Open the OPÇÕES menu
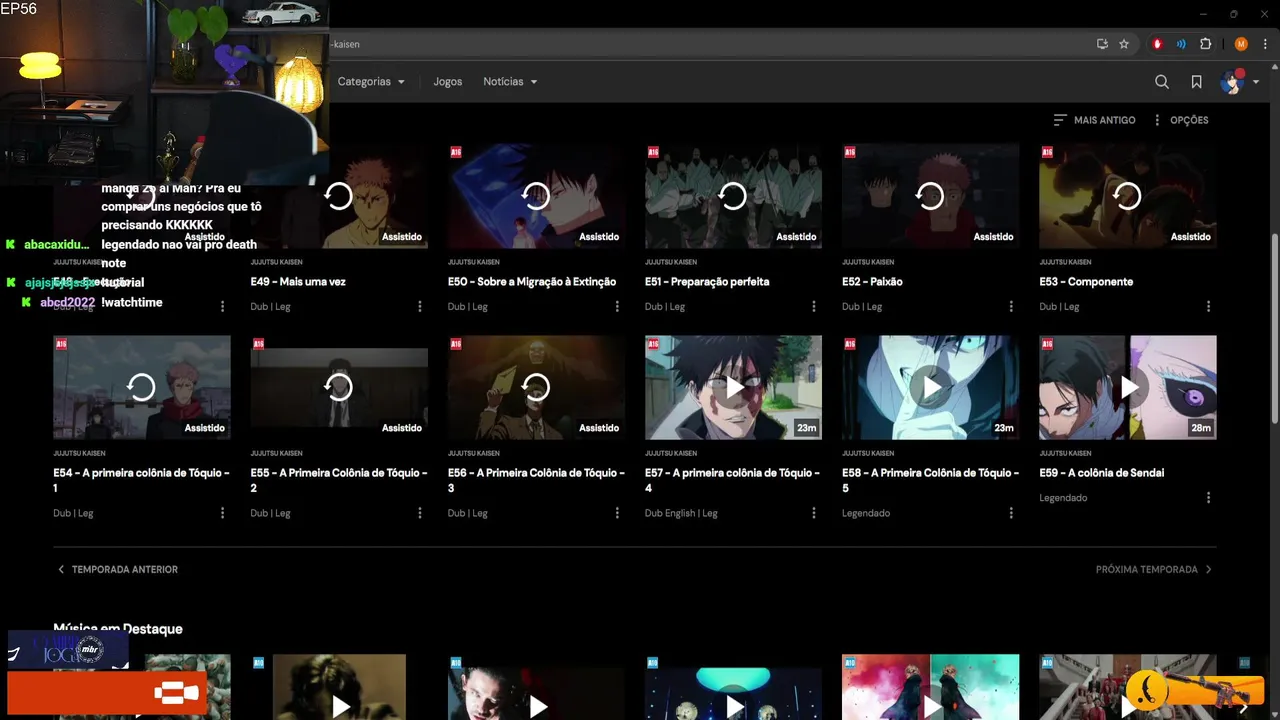Screen dimensions: 1280x720 (x=1180, y=120)
